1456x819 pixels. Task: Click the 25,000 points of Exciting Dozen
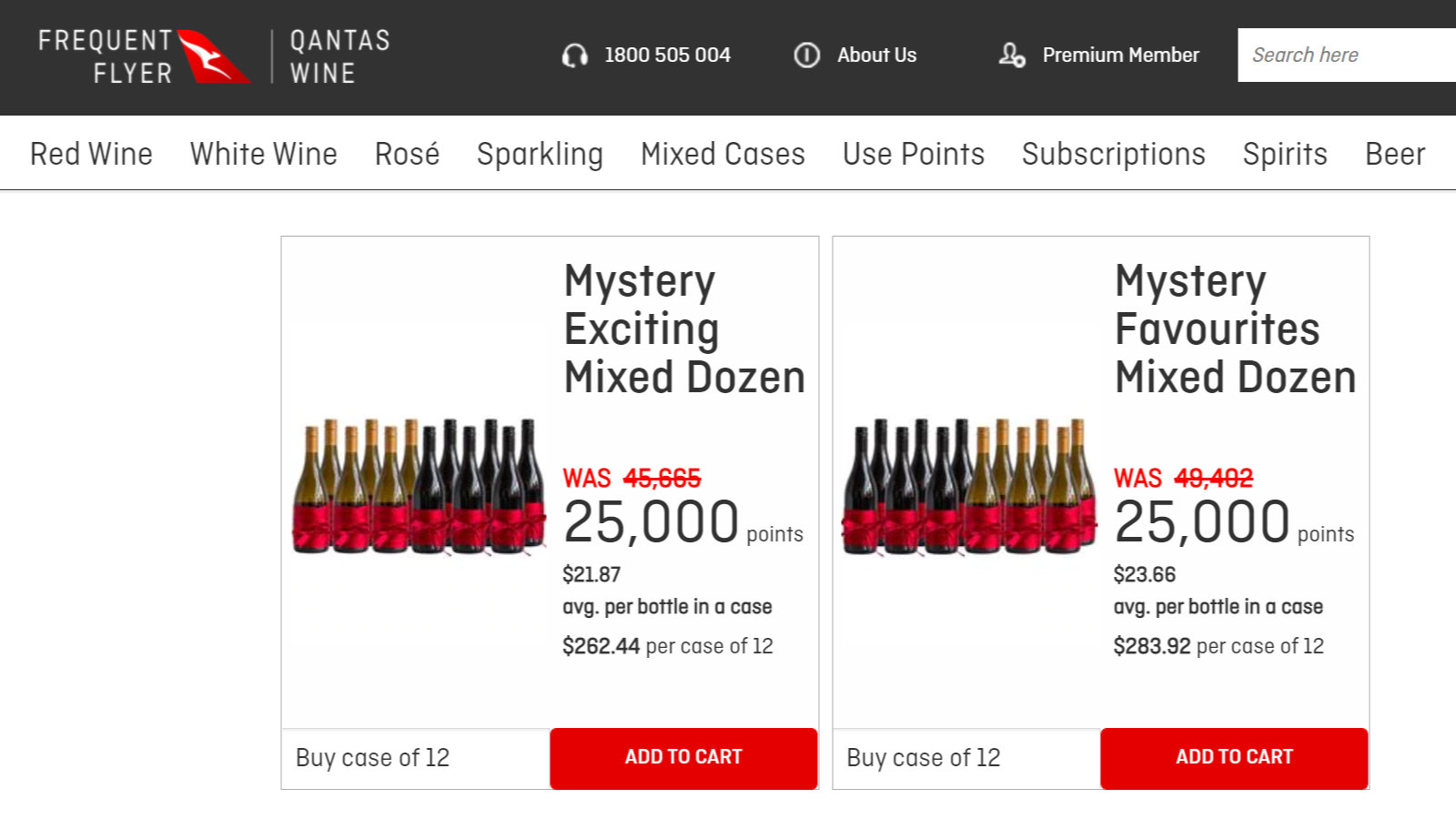pos(682,522)
